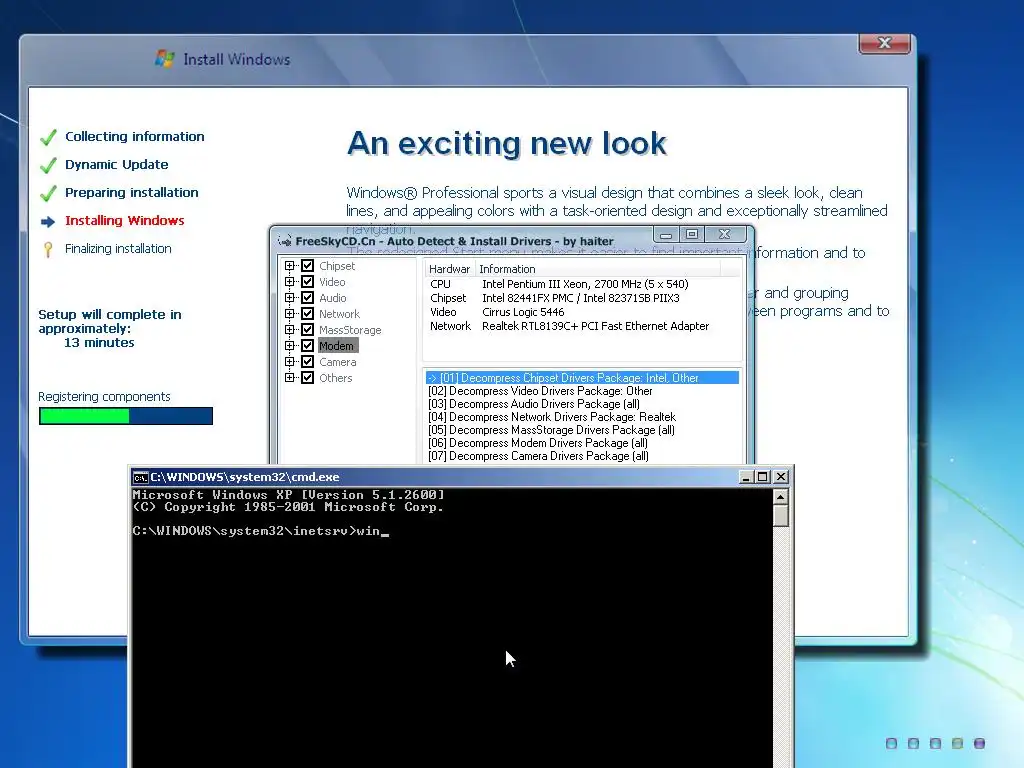The image size is (1024, 768).
Task: Minimize the FreeSkyCD driver window
Action: (x=666, y=234)
